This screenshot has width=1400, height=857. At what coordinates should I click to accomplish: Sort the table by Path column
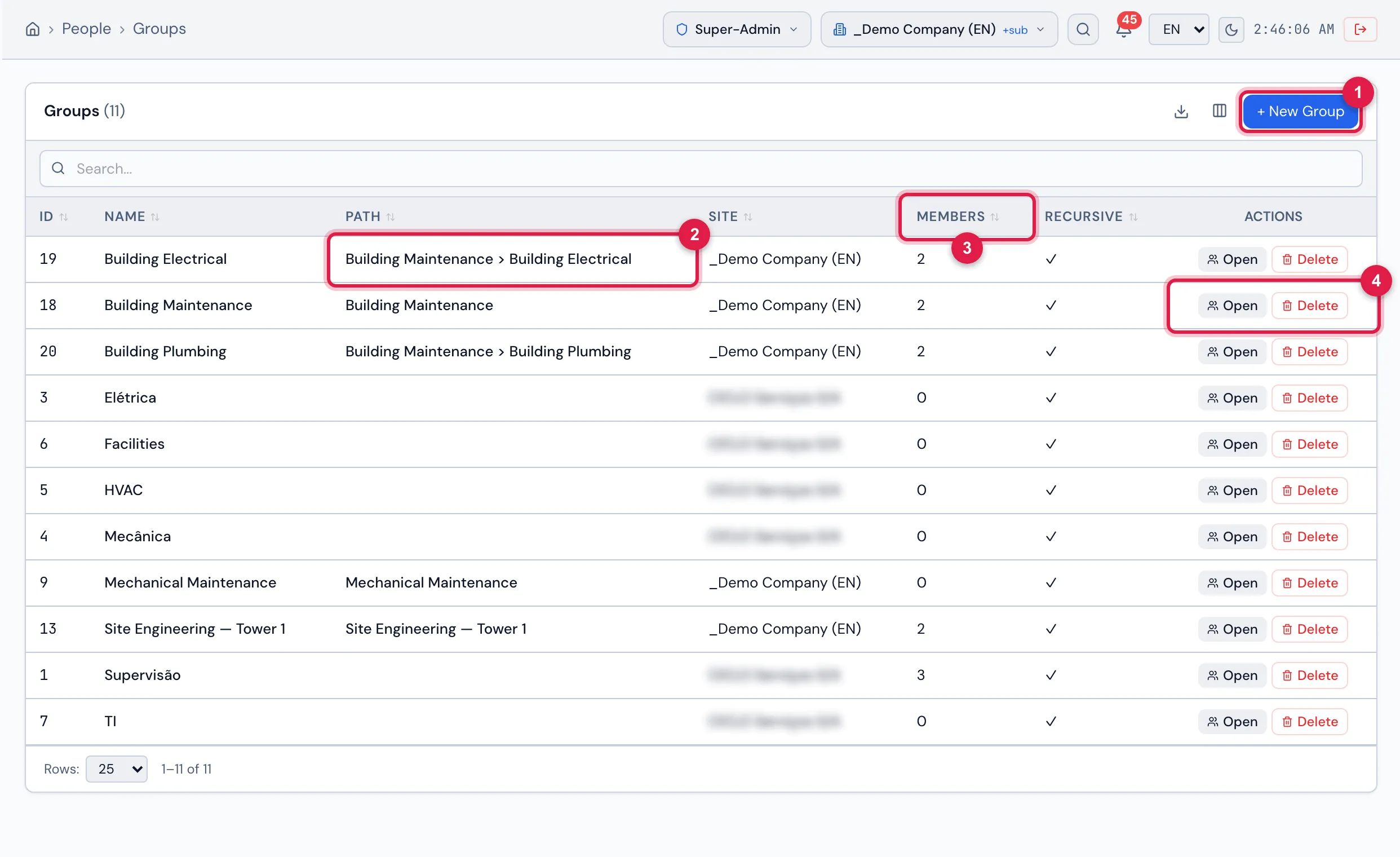pos(370,217)
